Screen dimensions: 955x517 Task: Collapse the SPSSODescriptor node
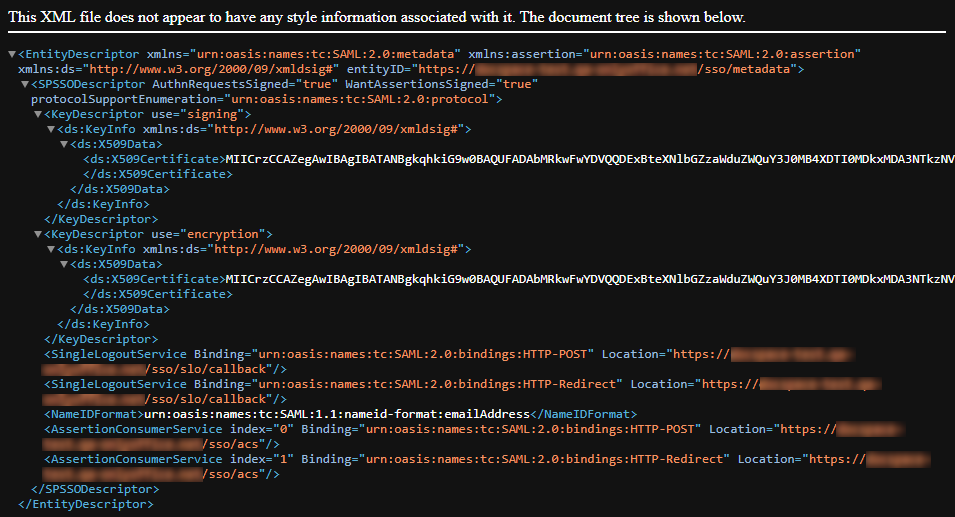click(x=25, y=84)
